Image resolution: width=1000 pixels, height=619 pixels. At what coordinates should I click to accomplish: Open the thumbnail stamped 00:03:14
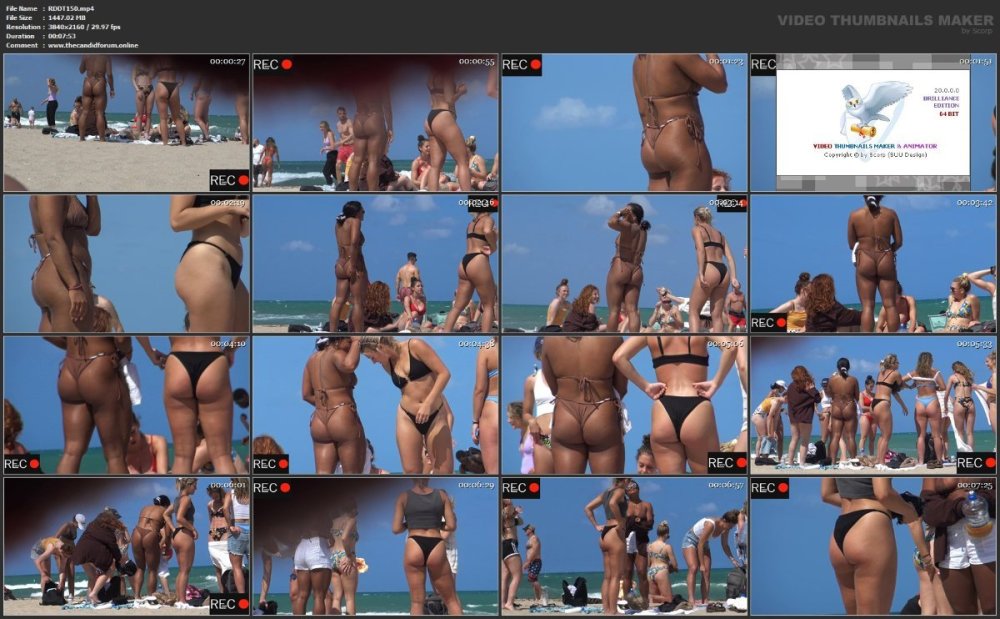624,263
